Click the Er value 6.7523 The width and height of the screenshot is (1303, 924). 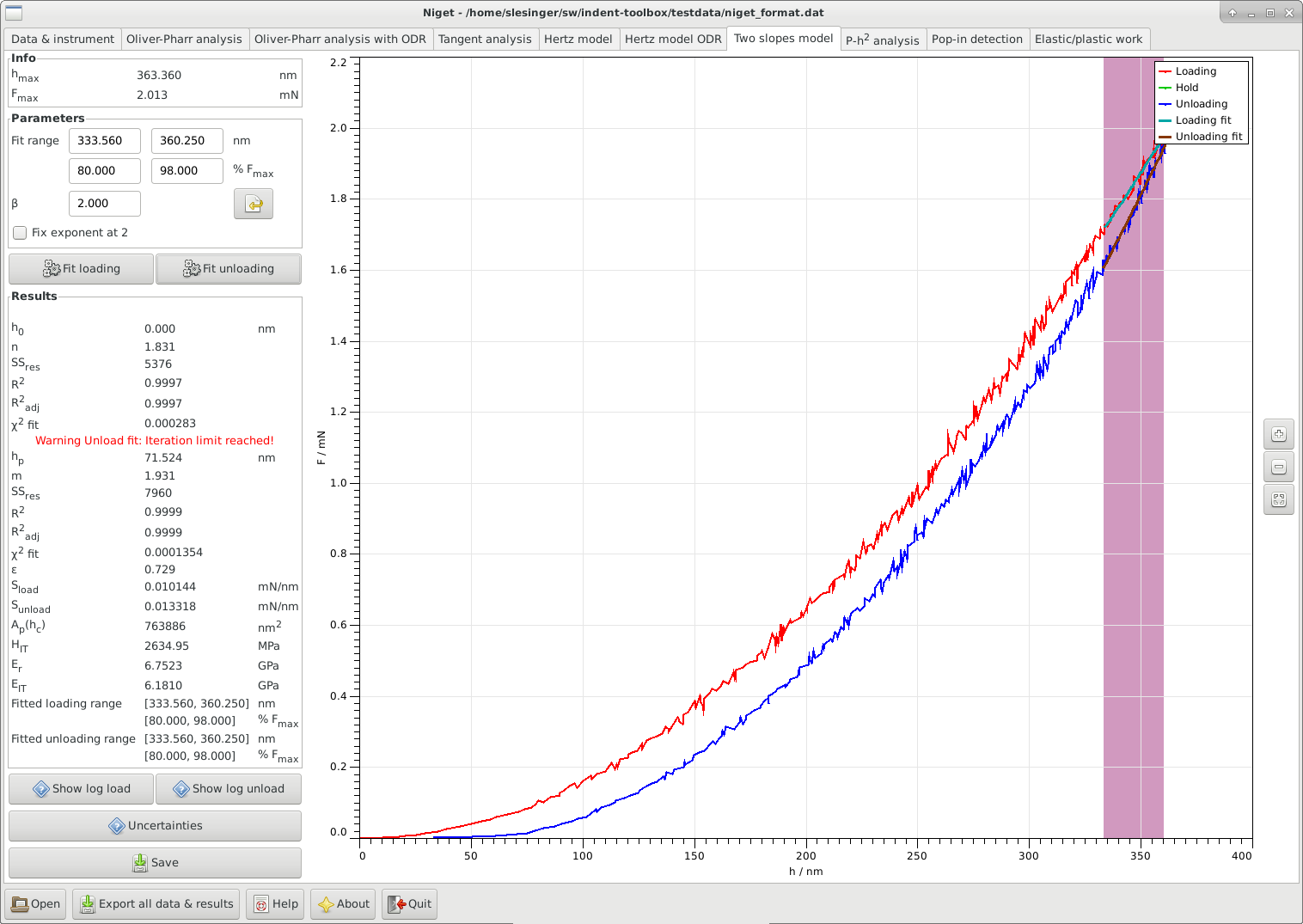(163, 666)
